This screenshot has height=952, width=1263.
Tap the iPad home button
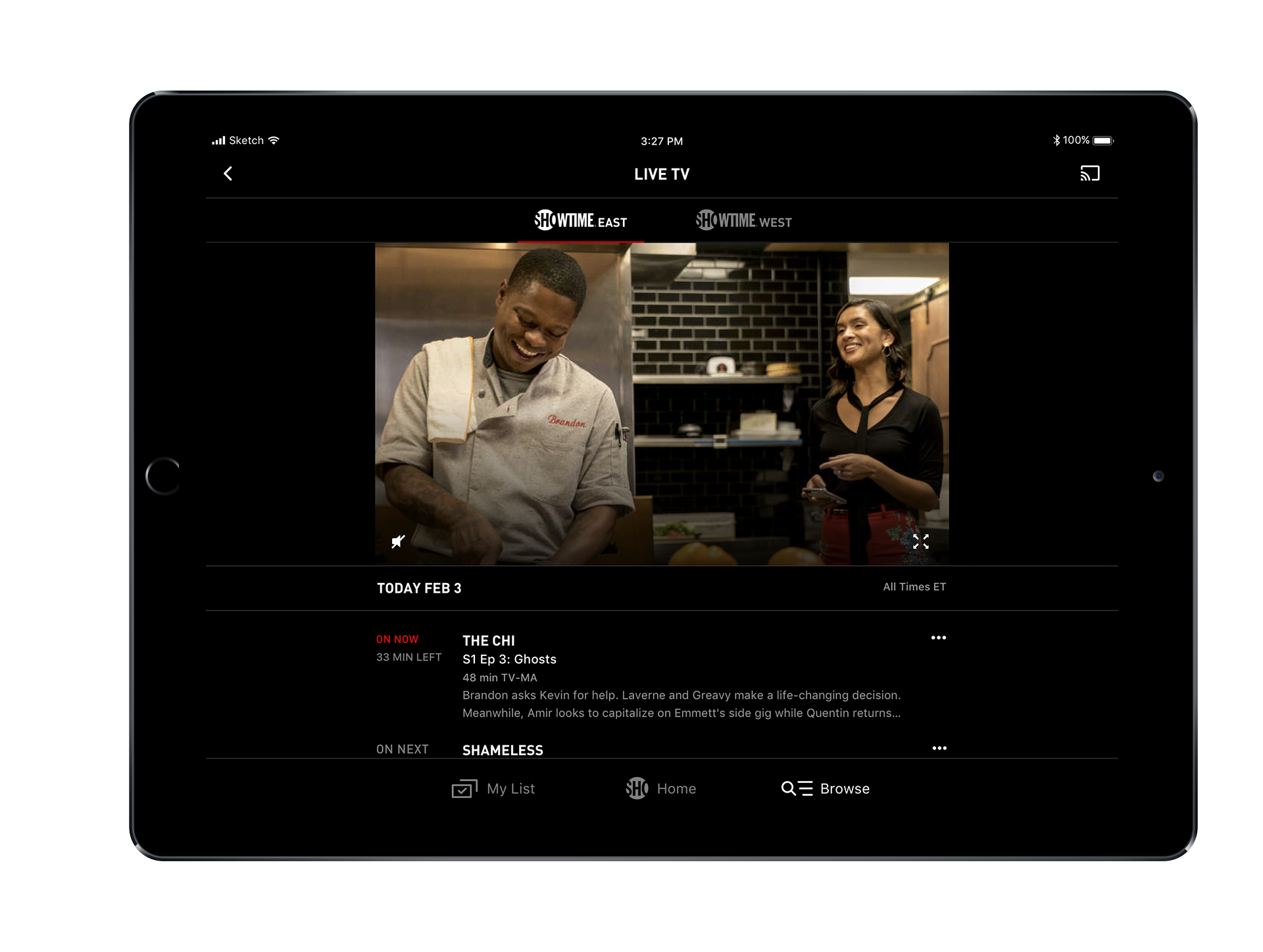click(163, 476)
